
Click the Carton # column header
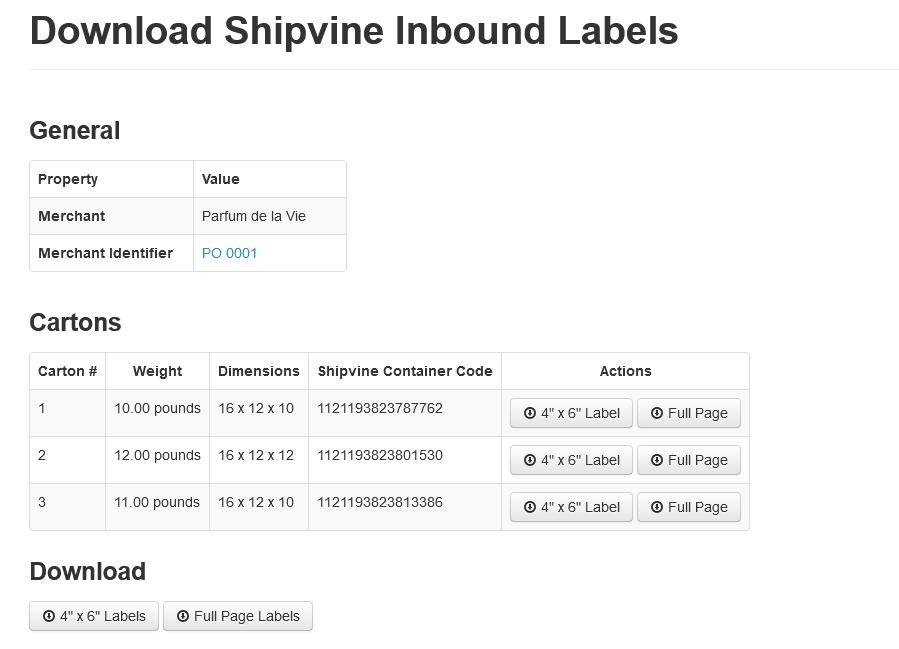pyautogui.click(x=67, y=371)
